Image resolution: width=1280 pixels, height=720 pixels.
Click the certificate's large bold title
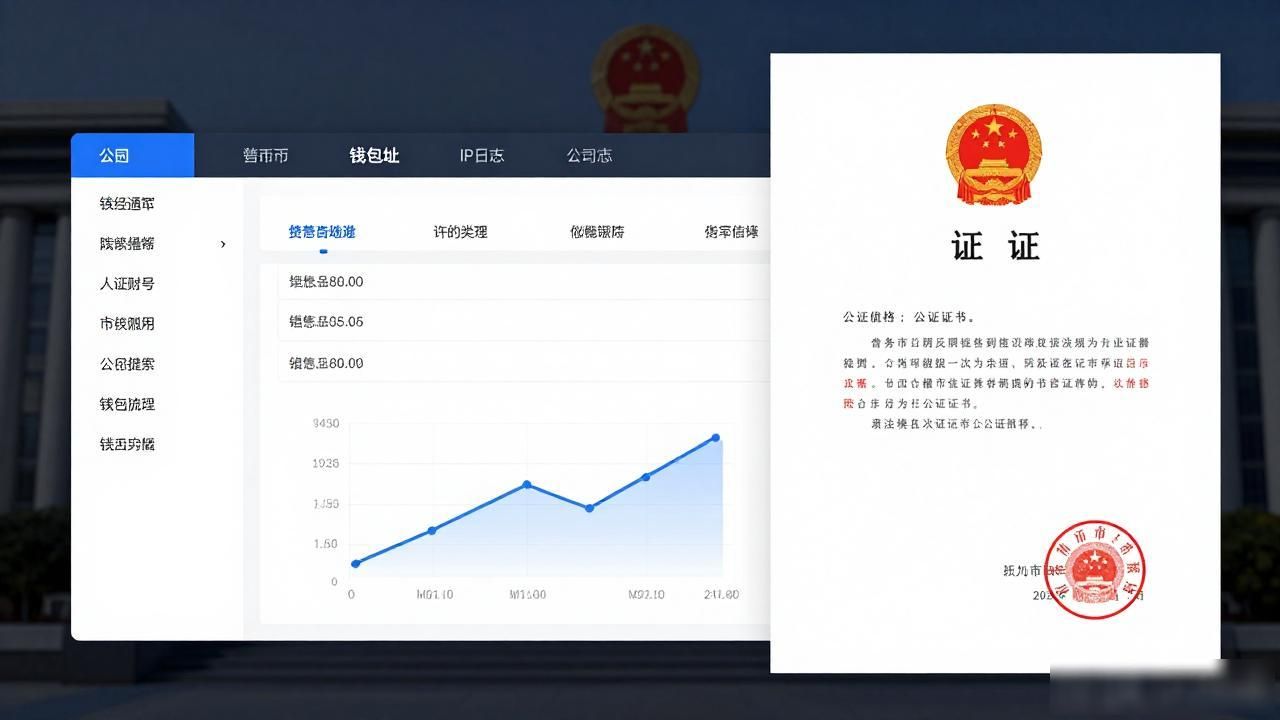click(x=995, y=246)
